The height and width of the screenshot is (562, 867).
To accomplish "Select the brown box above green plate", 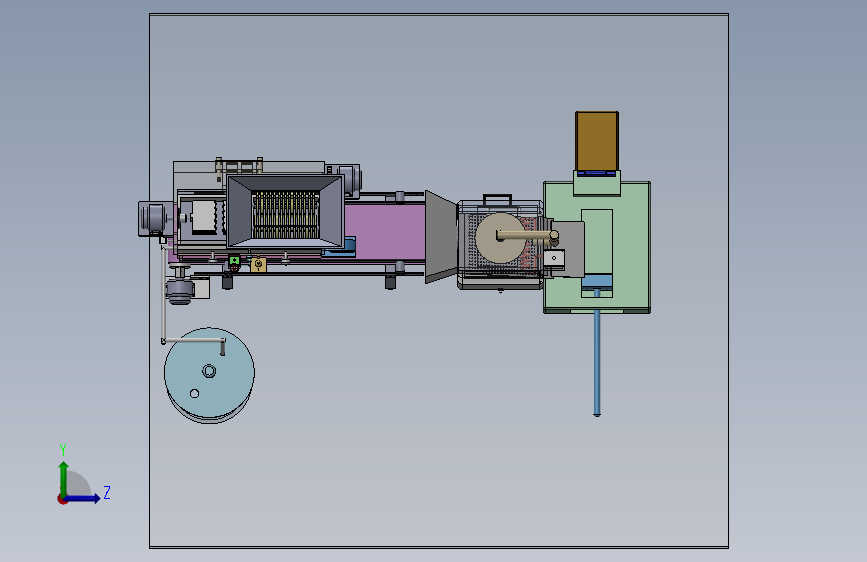I will tap(597, 141).
